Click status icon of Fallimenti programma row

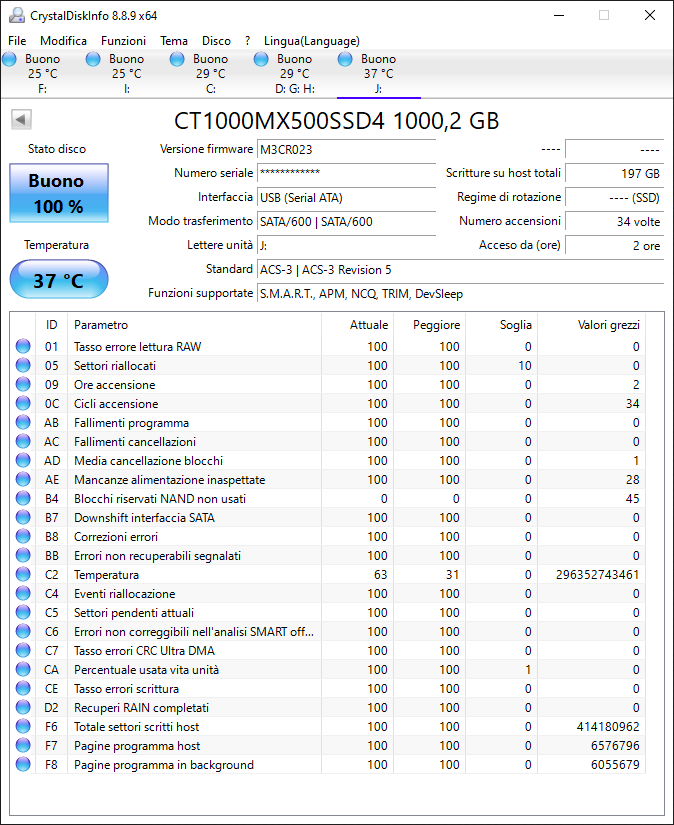coord(23,422)
